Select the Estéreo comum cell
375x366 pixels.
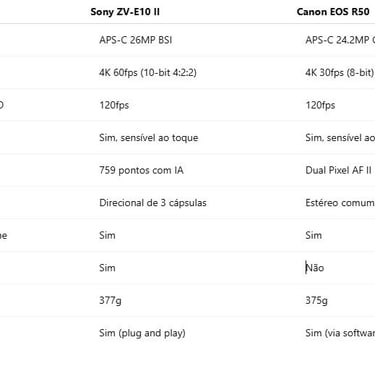pyautogui.click(x=340, y=203)
